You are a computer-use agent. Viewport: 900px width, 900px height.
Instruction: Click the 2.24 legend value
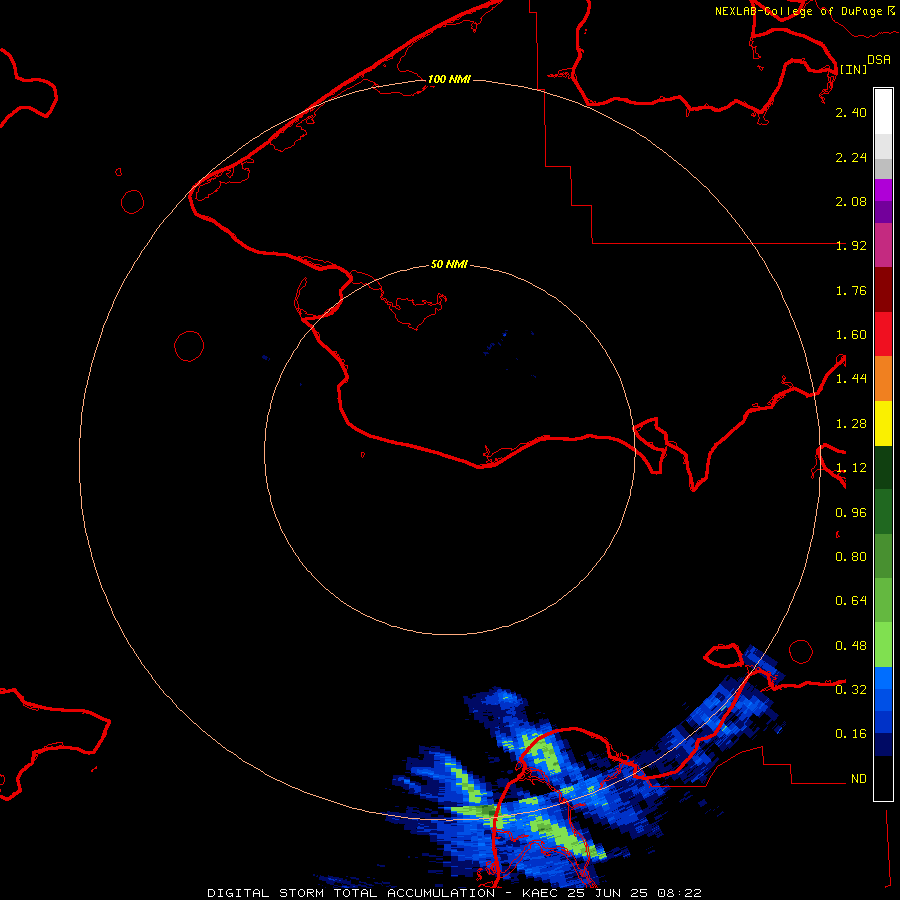click(851, 157)
